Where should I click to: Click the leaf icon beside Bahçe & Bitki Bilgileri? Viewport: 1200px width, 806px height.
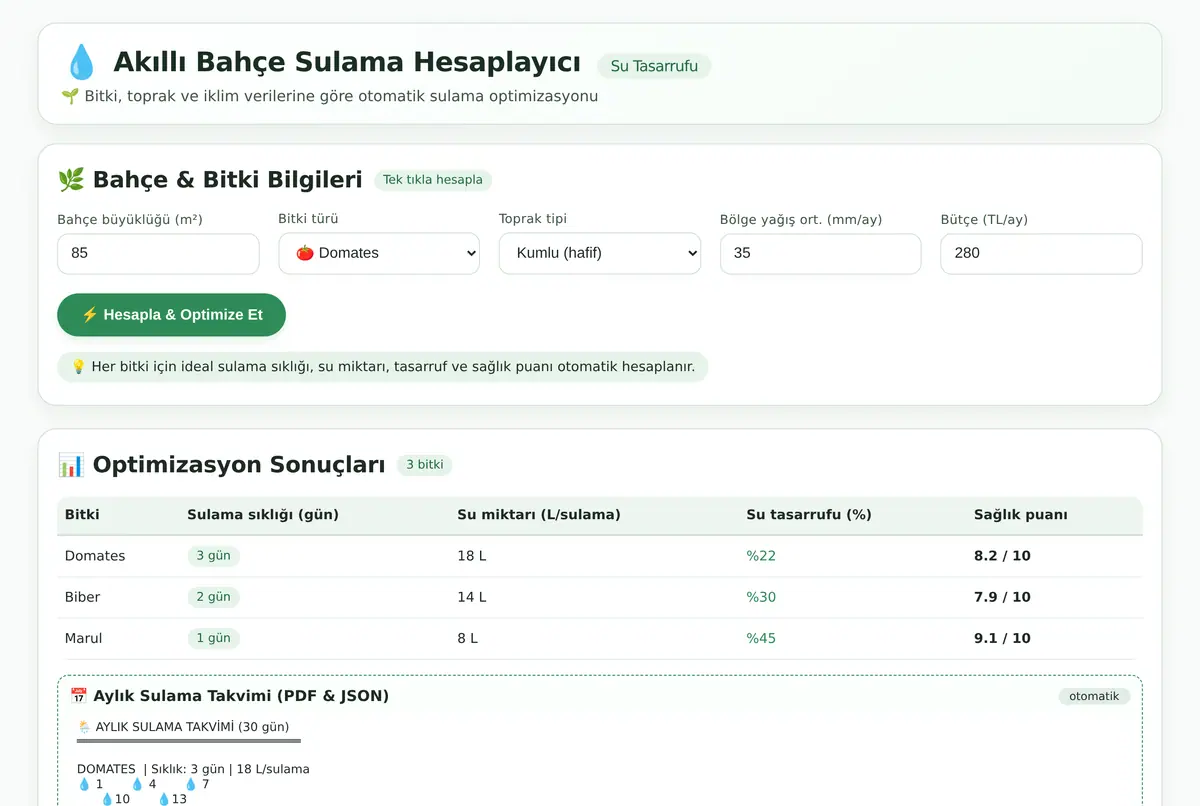[71, 180]
